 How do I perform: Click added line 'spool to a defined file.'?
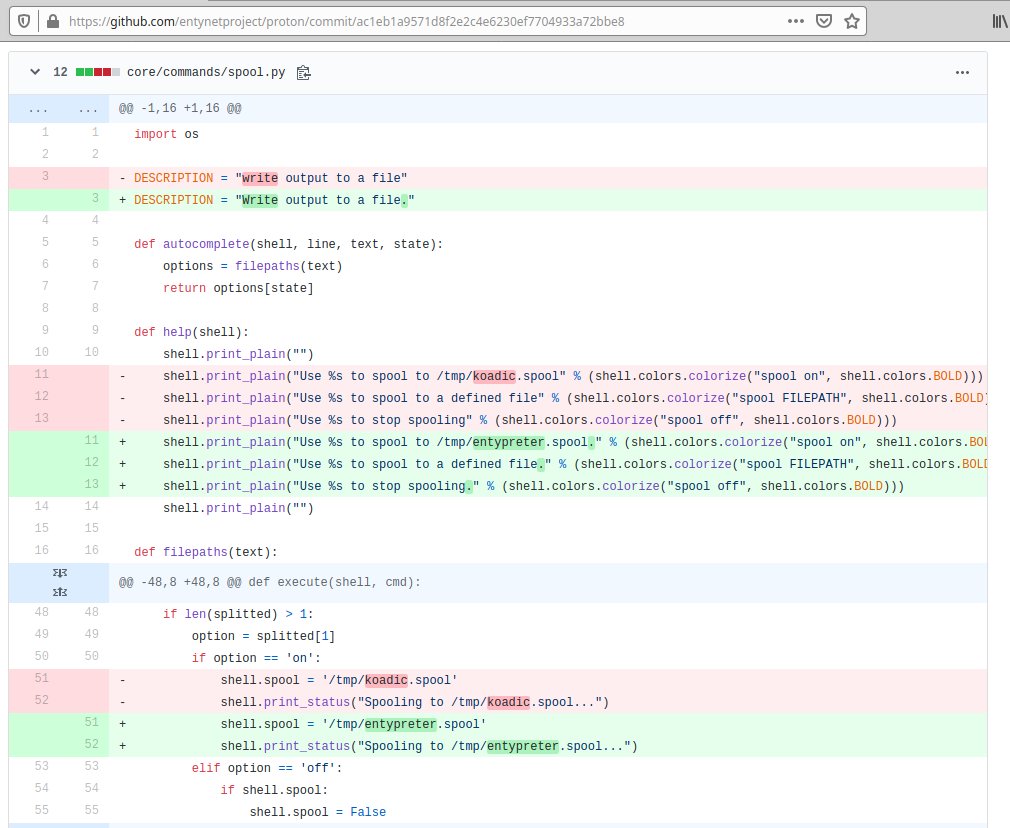tap(498, 464)
